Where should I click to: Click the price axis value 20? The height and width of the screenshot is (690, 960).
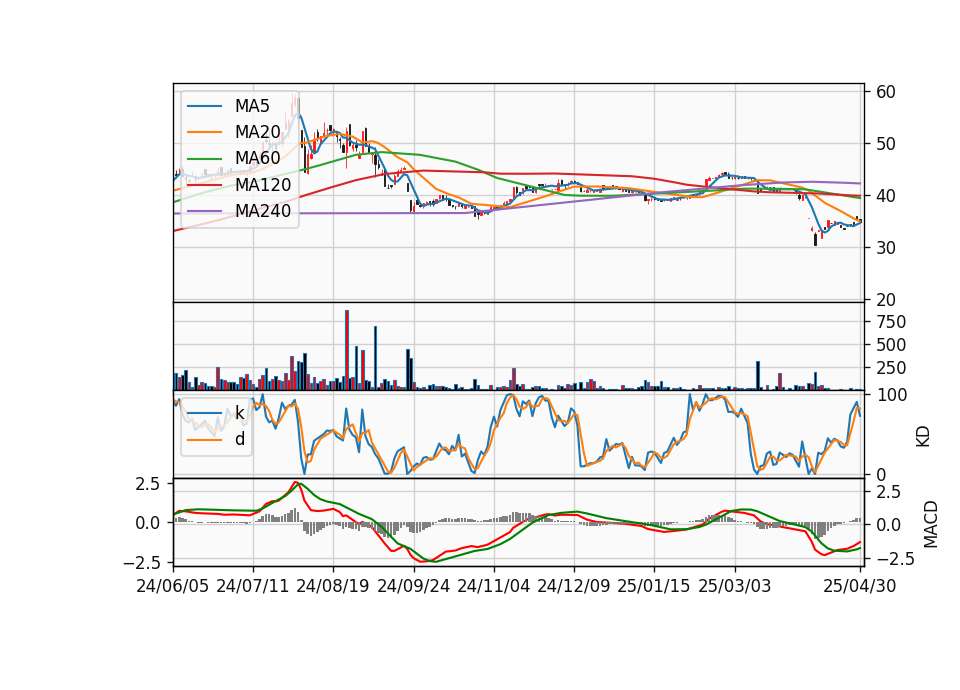886,300
